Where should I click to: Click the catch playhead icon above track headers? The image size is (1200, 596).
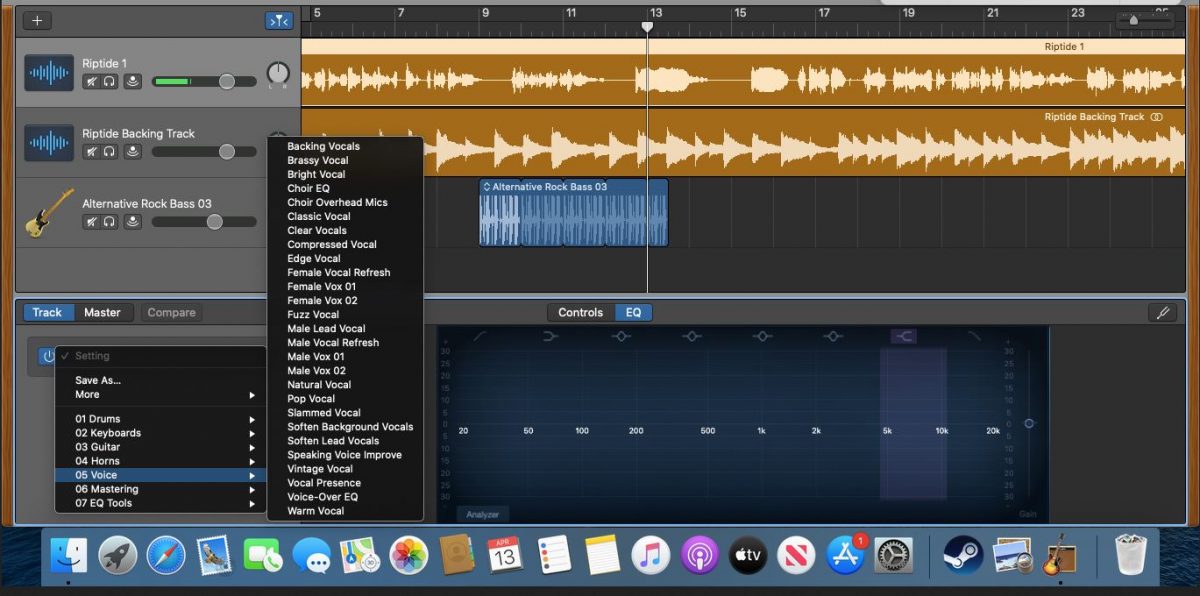click(278, 19)
